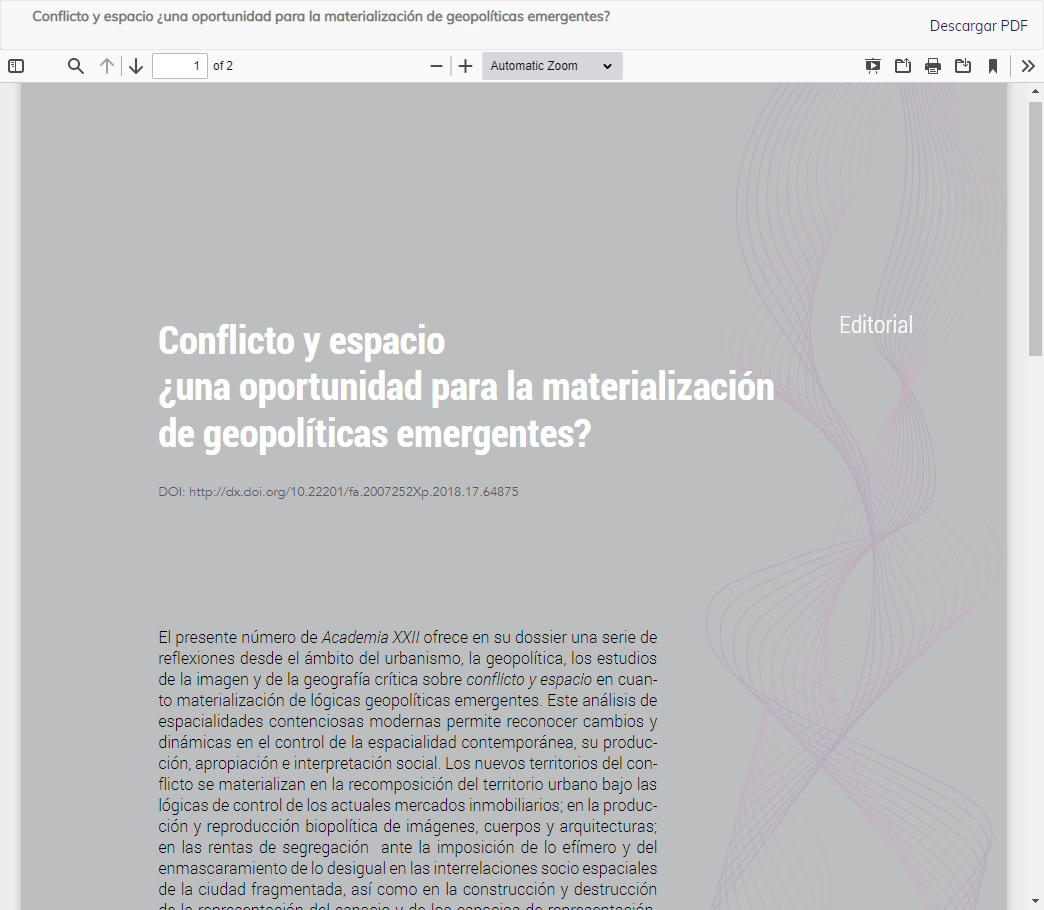Open the Automatic Zoom dropdown
This screenshot has width=1044, height=910.
pos(552,66)
